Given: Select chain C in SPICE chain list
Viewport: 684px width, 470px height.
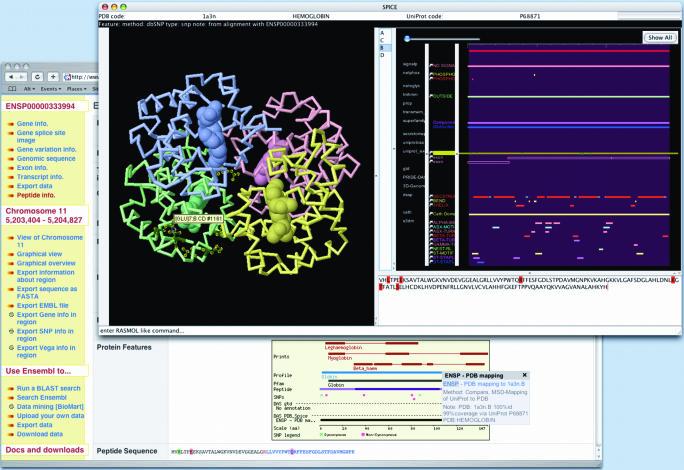Looking at the screenshot, I should click(382, 40).
